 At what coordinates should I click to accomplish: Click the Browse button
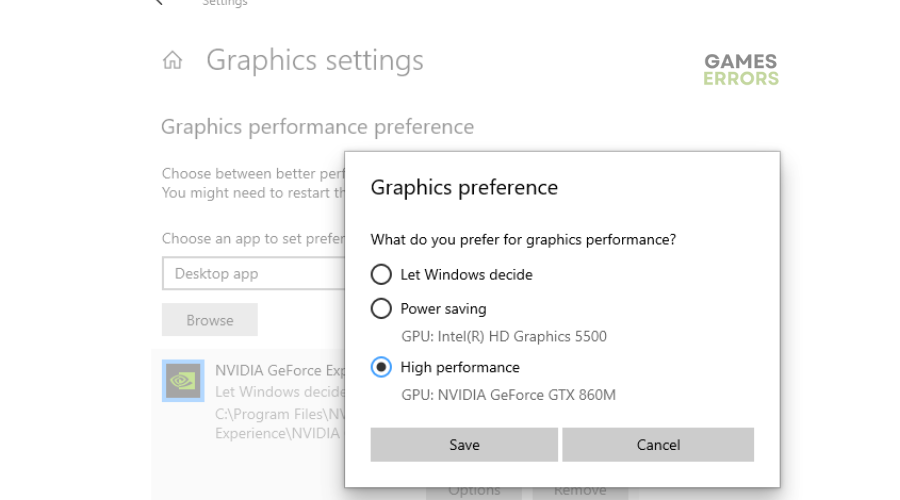point(210,320)
